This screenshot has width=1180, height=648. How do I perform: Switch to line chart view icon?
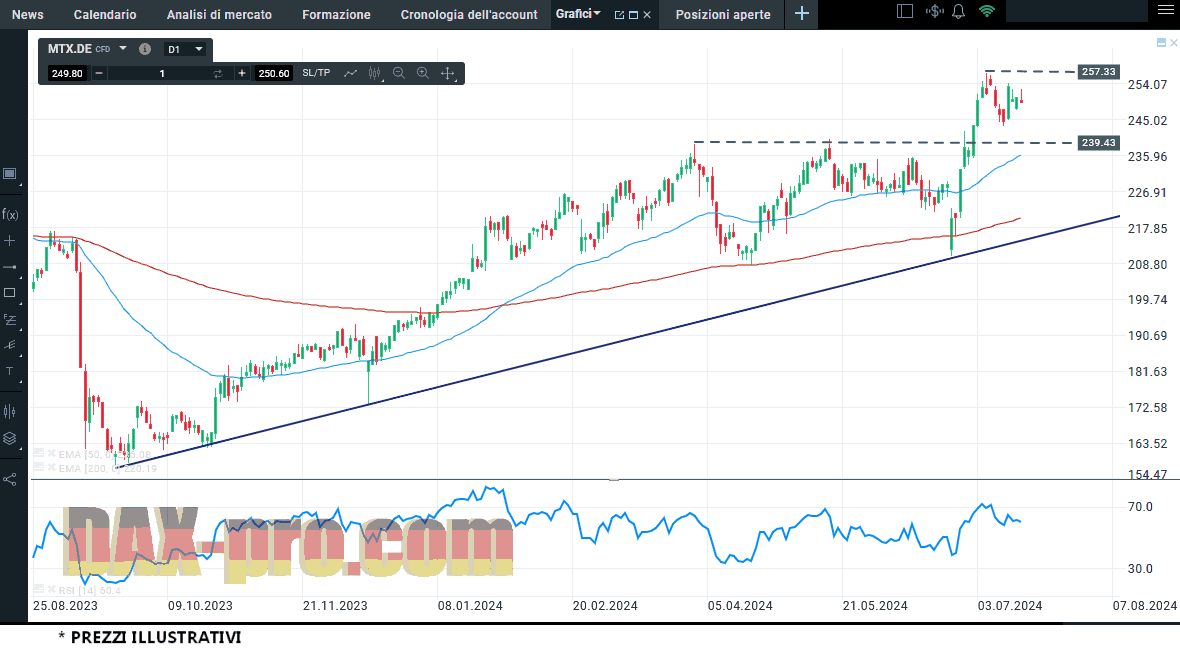[x=351, y=73]
